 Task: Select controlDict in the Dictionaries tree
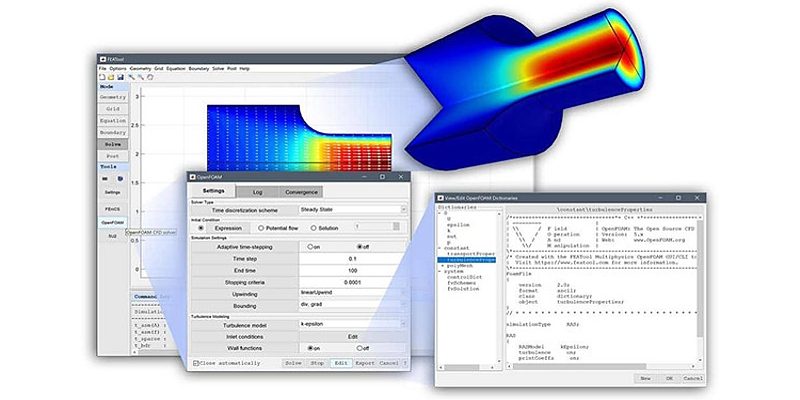tap(464, 277)
